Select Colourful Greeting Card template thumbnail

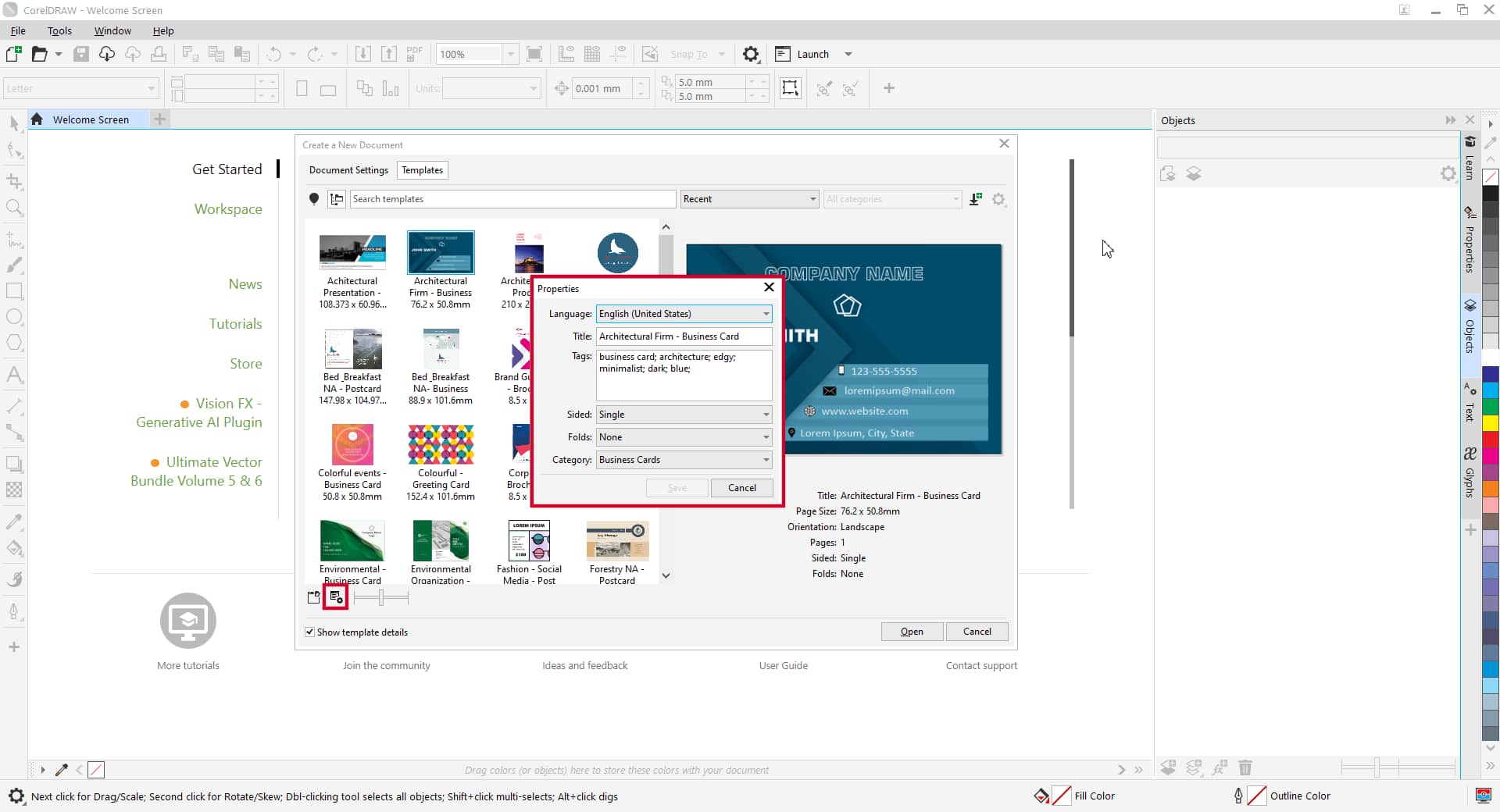point(441,444)
